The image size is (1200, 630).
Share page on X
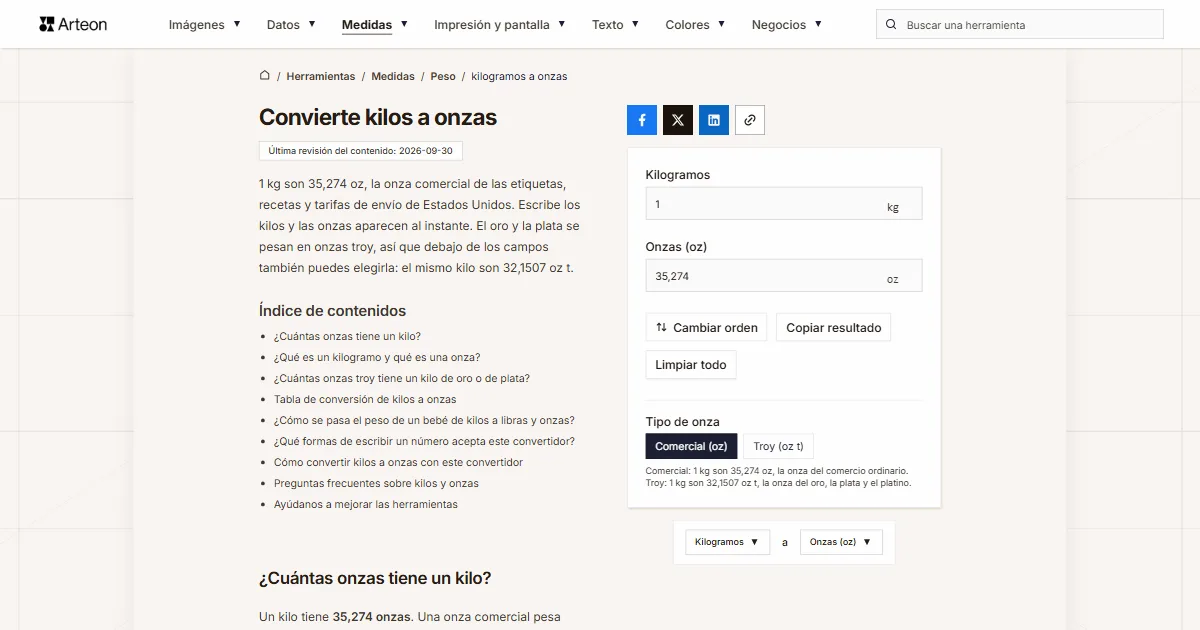click(678, 120)
